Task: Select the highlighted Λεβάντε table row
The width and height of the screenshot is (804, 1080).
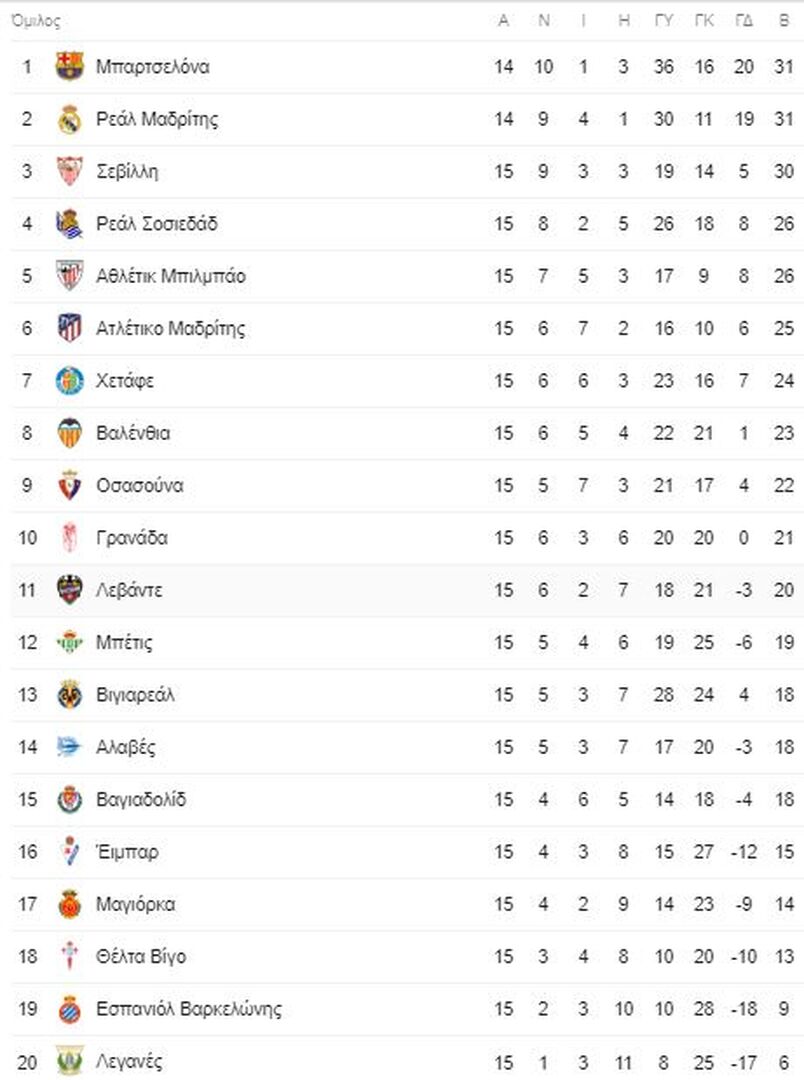Action: (x=407, y=590)
